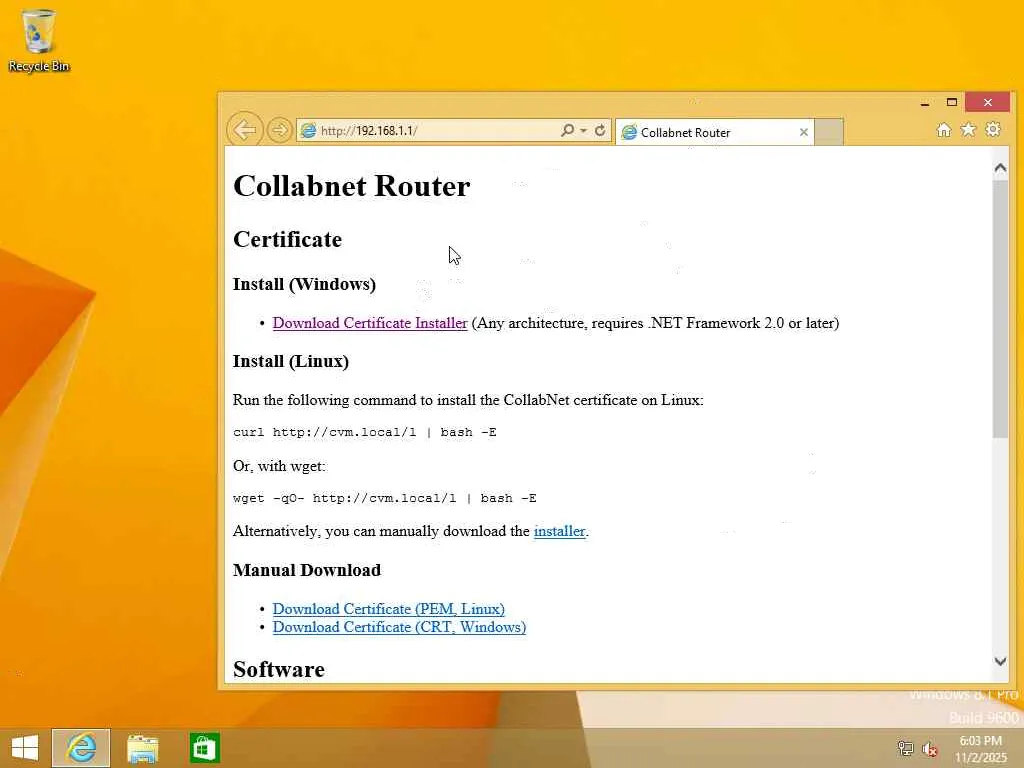Click the scroll down arrow of the page
The height and width of the screenshot is (768, 1024).
click(1000, 662)
